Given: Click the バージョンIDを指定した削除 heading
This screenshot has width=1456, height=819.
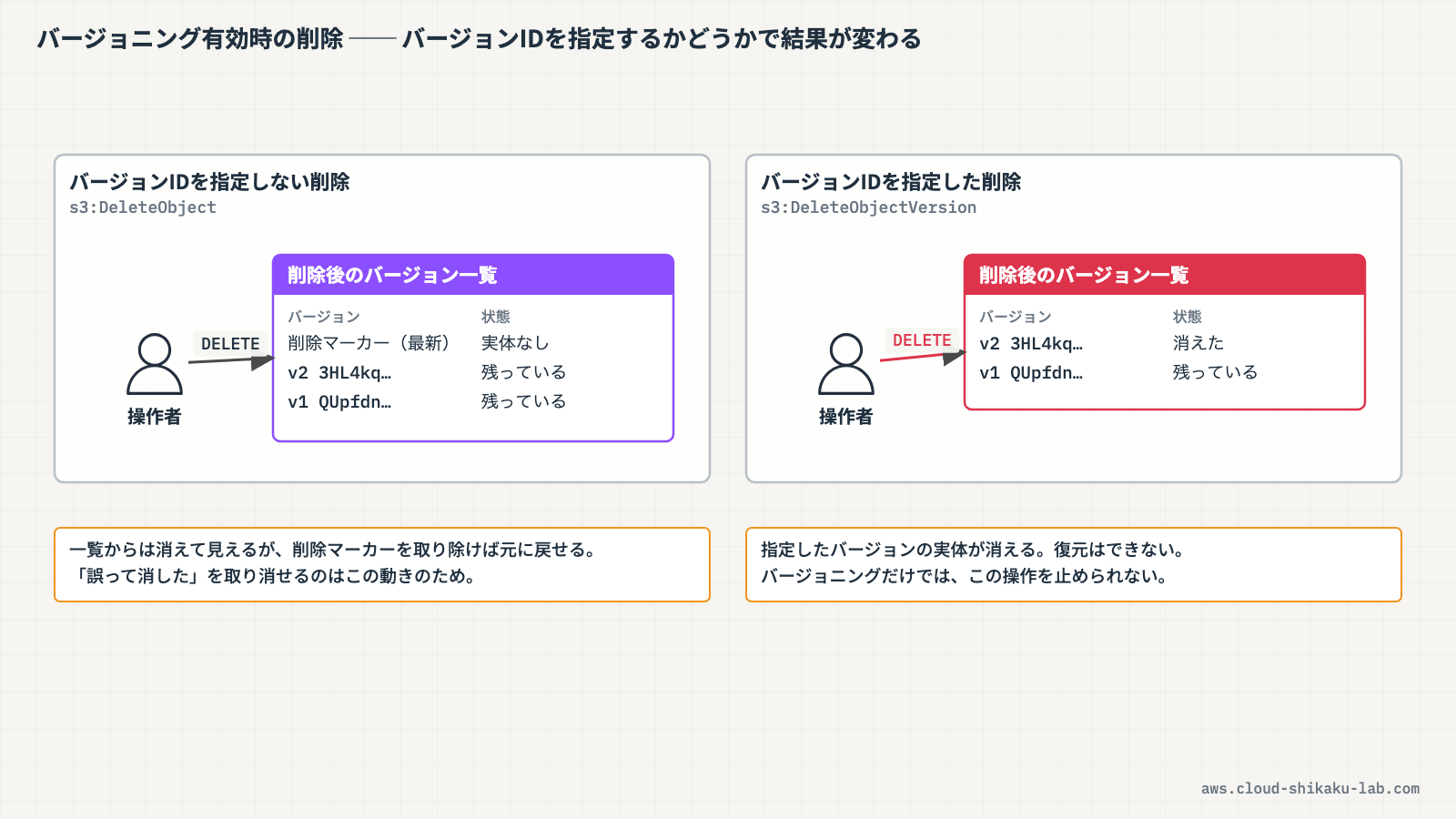Looking at the screenshot, I should click(891, 182).
